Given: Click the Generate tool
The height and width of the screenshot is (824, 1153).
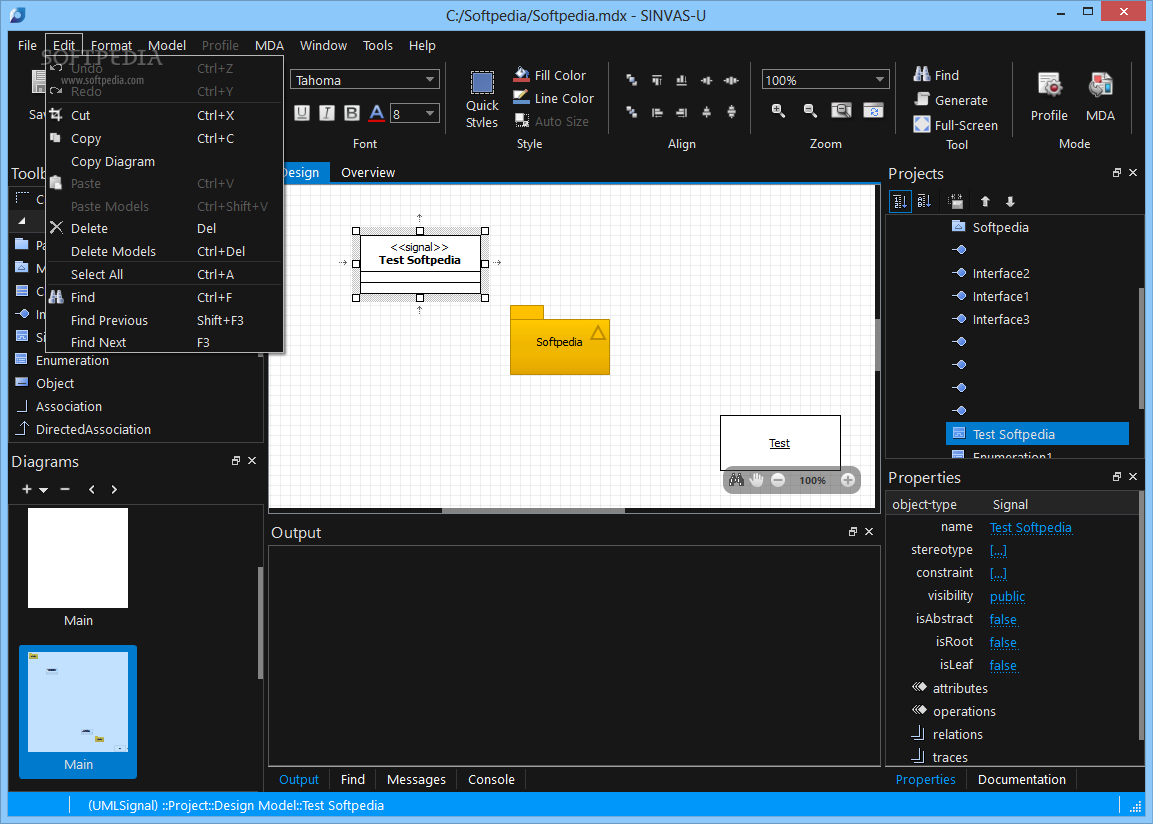Looking at the screenshot, I should click(x=951, y=100).
